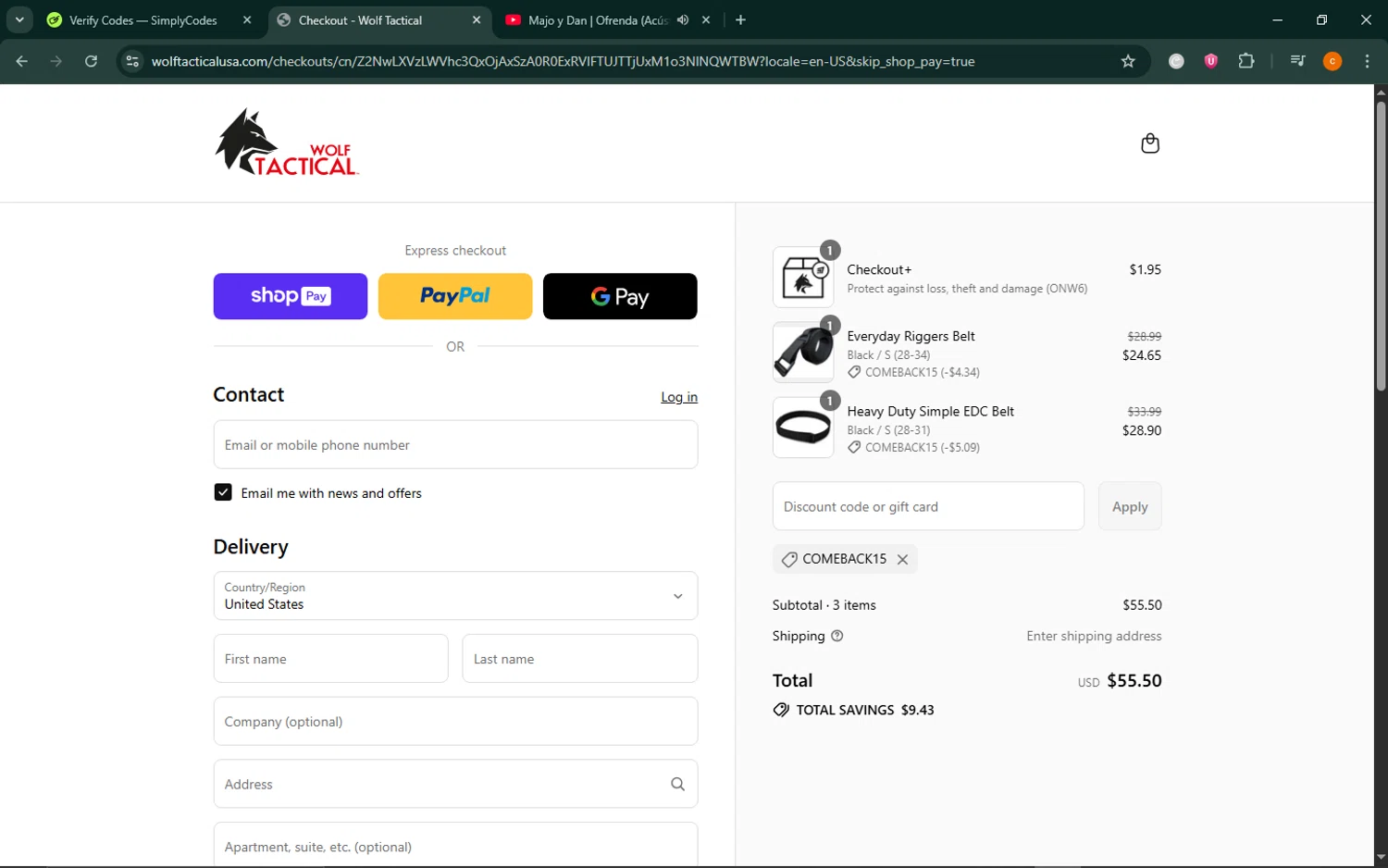Close the Verify Codes tab
Viewport: 1388px width, 868px height.
(247, 19)
